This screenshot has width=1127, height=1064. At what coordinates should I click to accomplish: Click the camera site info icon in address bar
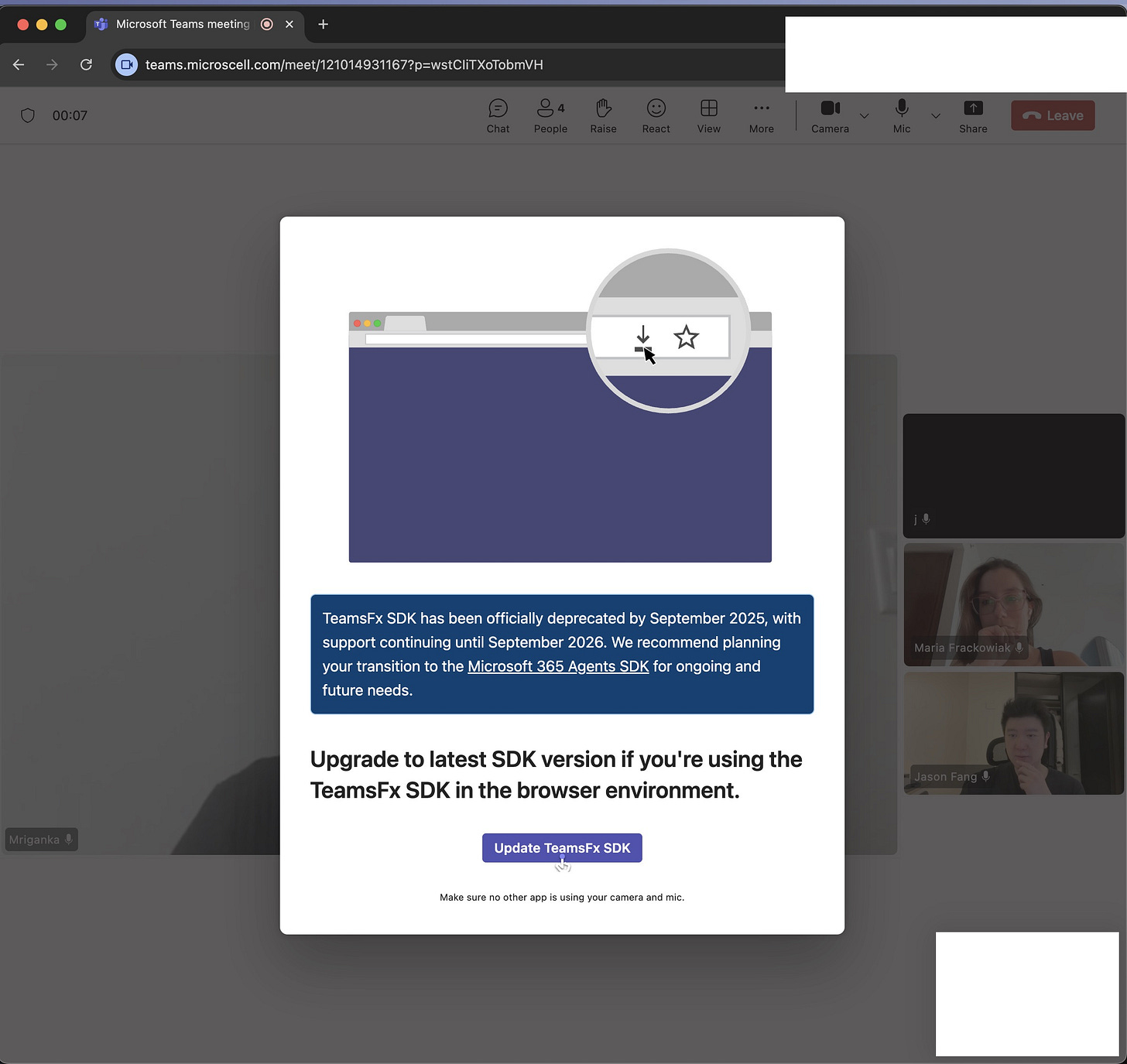(127, 65)
